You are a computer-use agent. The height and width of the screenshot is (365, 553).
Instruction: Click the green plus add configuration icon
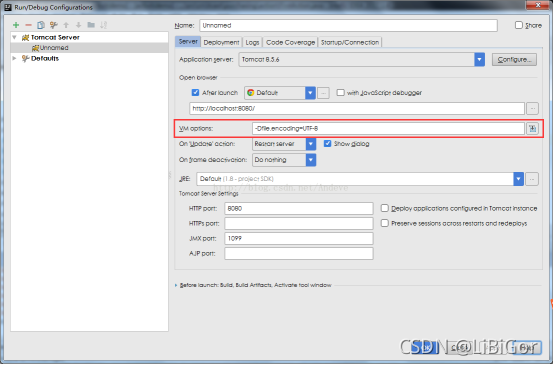[x=16, y=25]
